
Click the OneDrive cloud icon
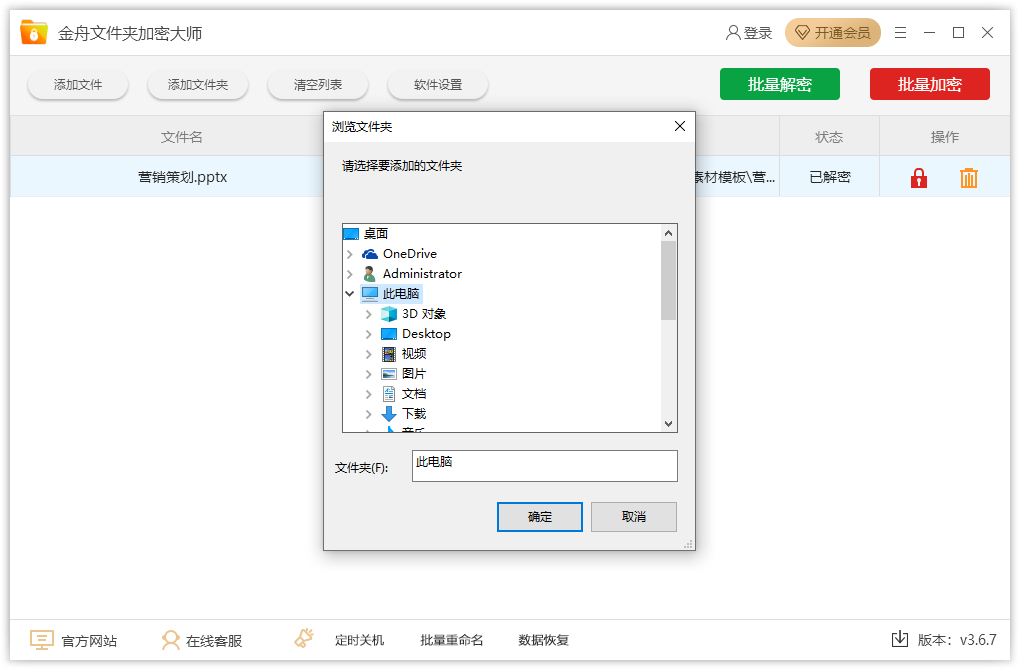[x=370, y=254]
